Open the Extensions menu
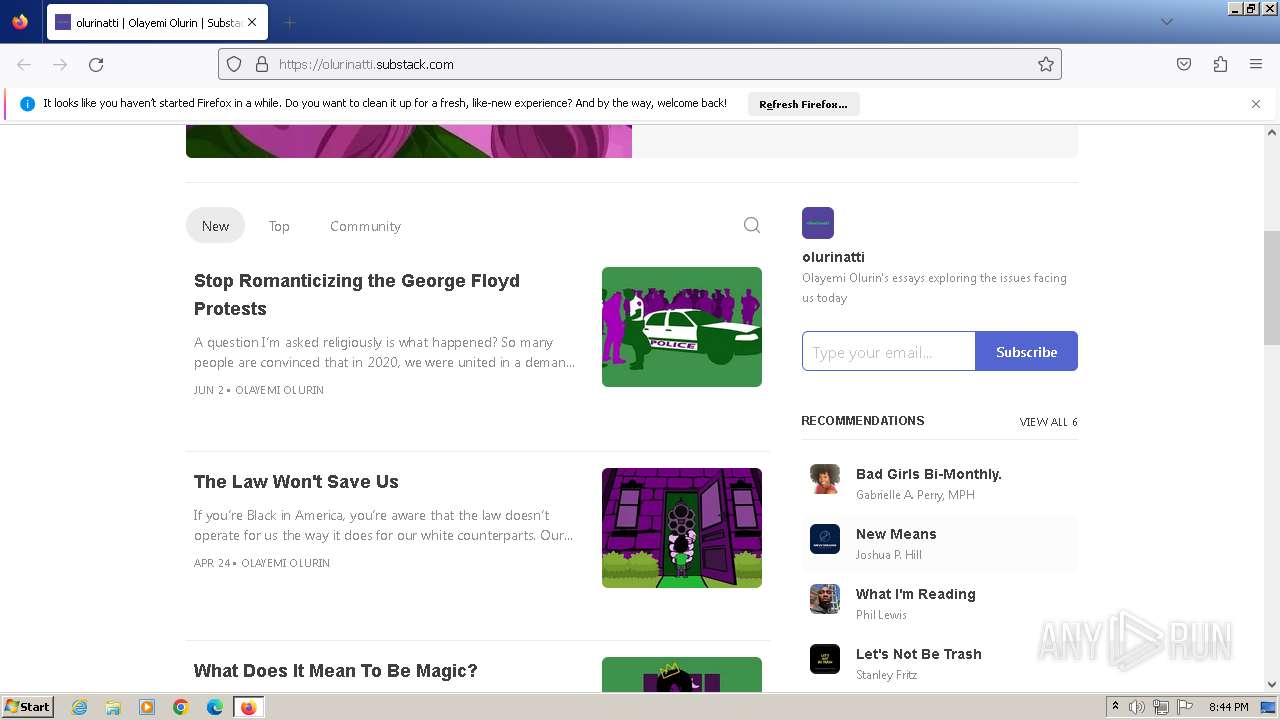 [1220, 64]
